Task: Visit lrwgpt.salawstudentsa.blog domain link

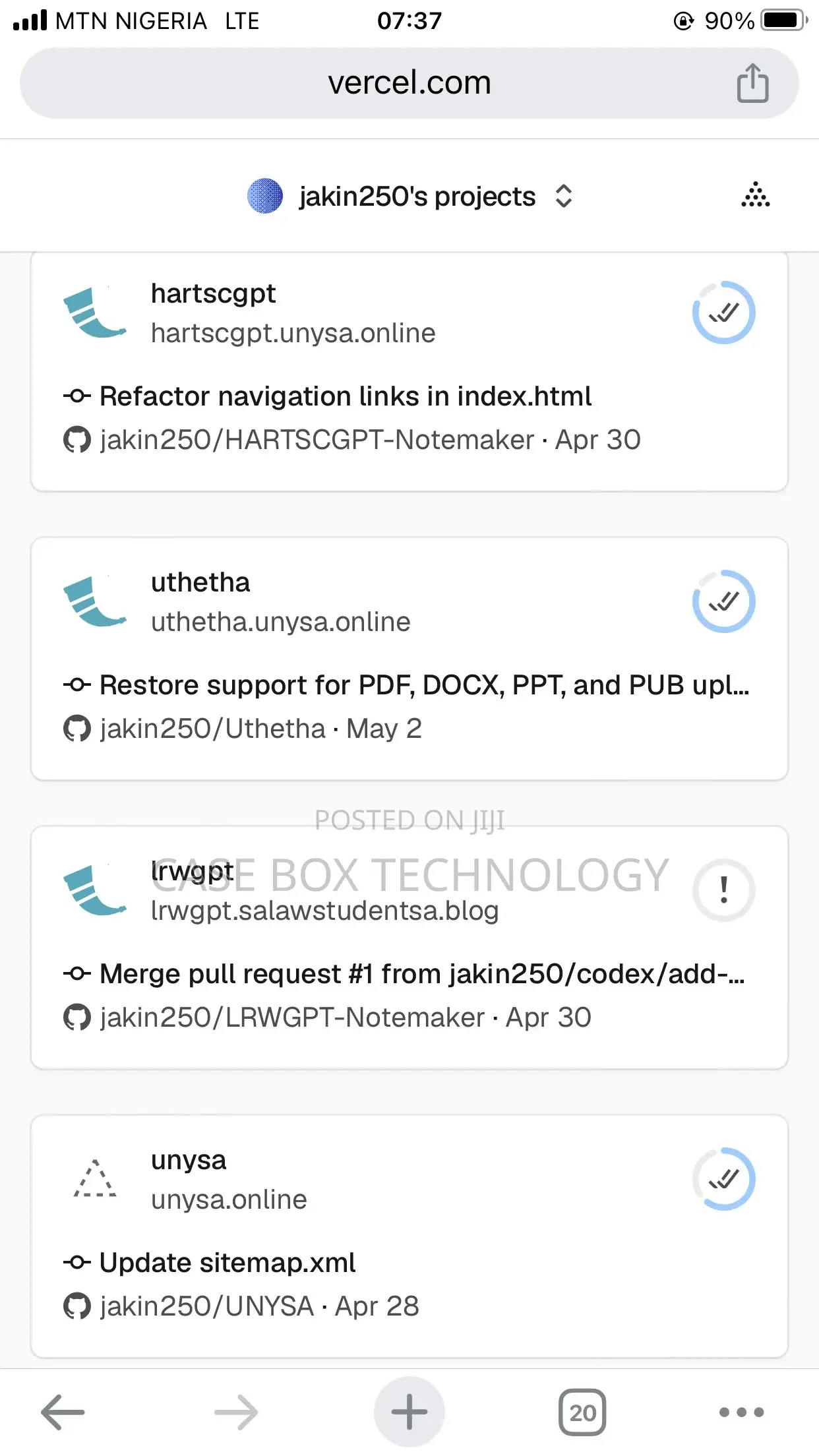Action: click(324, 911)
